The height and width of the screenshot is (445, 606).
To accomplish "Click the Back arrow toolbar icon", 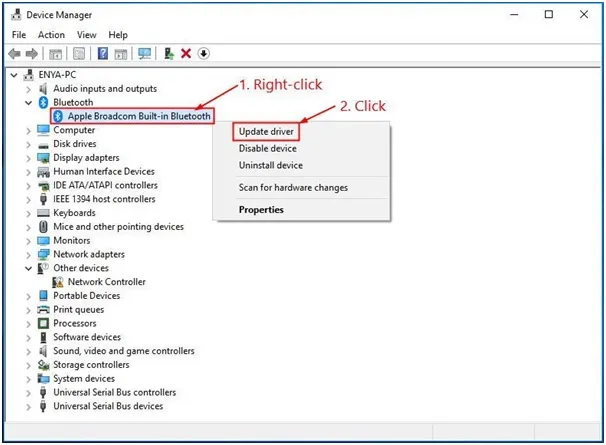I will point(15,53).
